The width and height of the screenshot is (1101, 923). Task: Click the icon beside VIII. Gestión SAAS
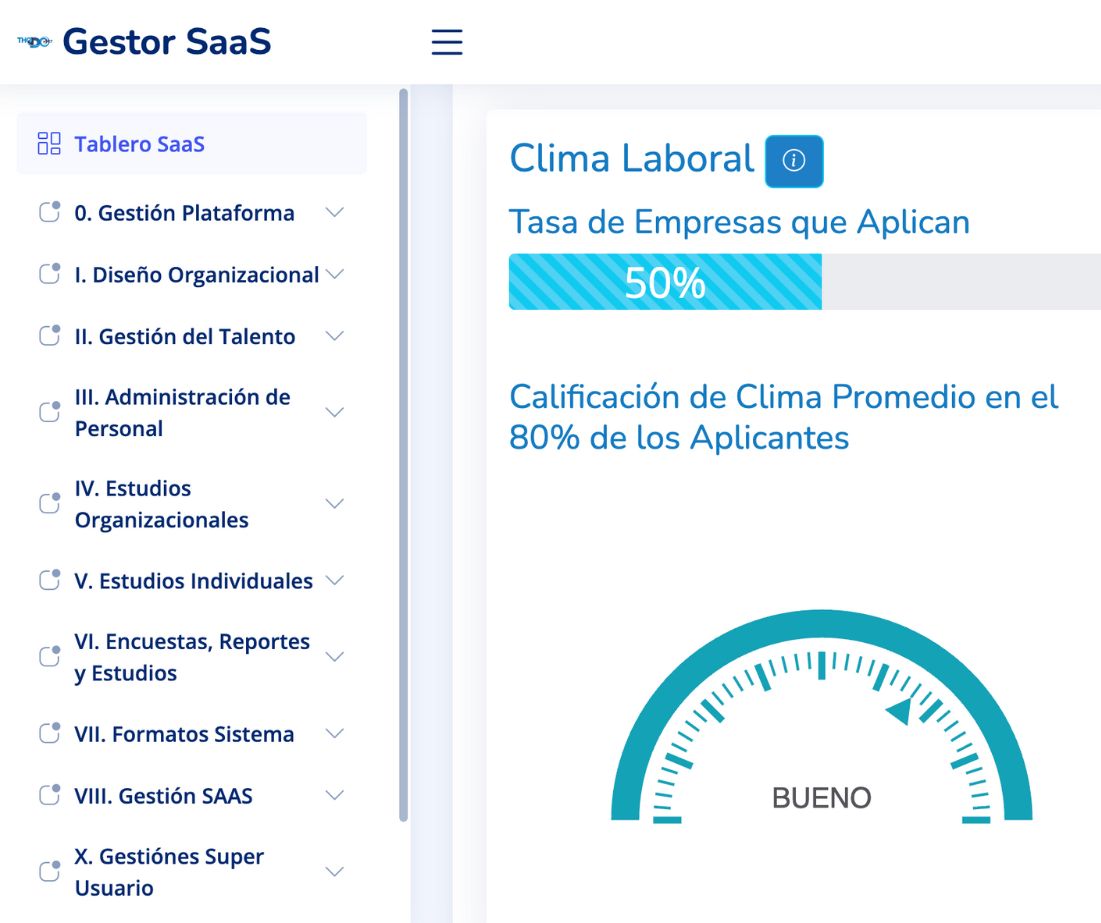[49, 794]
